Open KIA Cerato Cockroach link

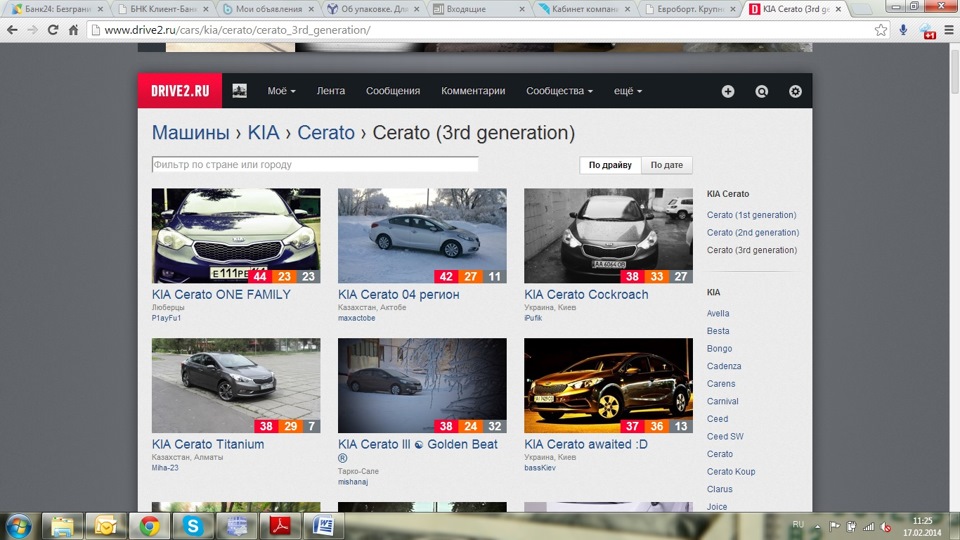click(586, 294)
